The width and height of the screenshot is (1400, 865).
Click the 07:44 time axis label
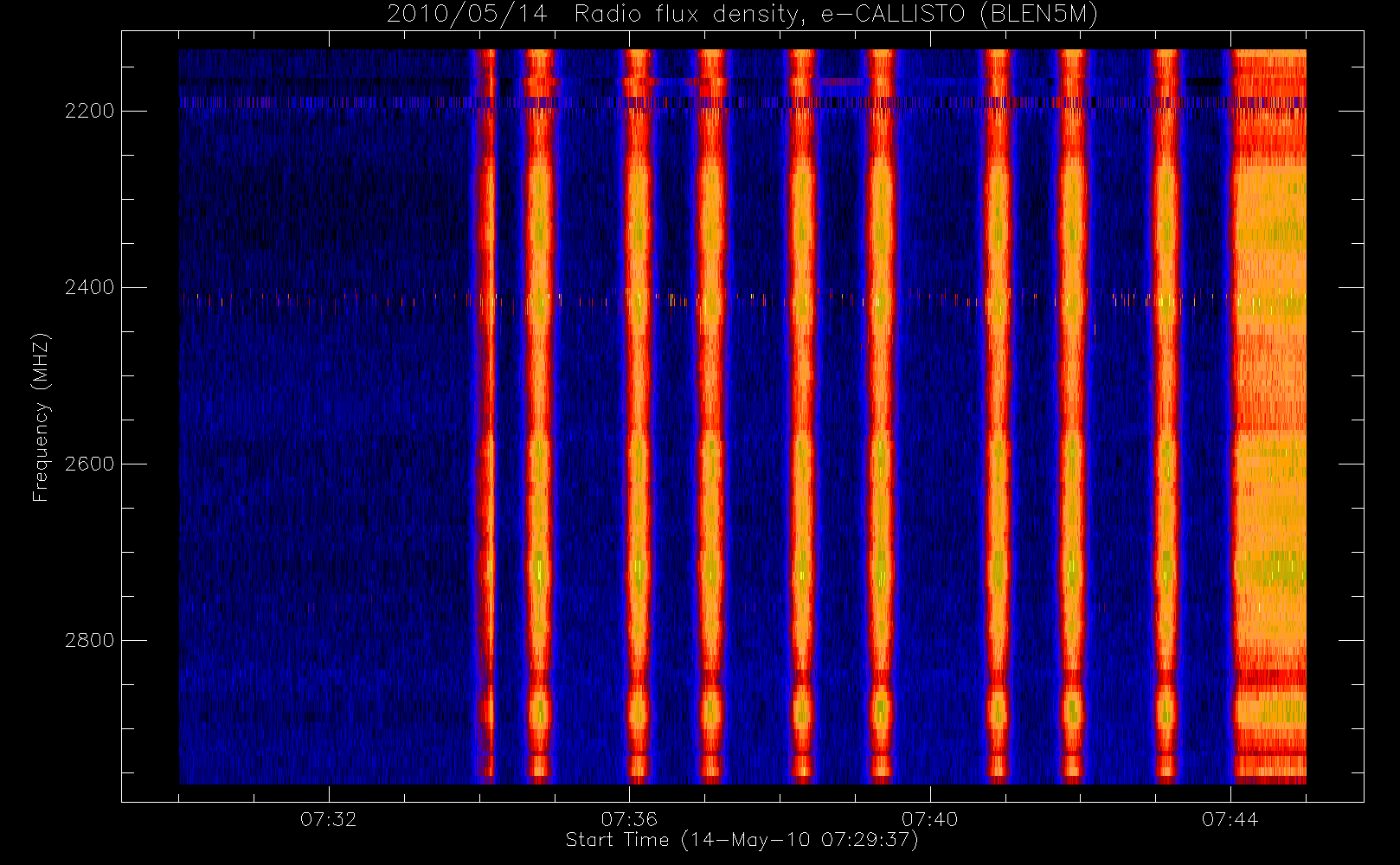coord(1230,819)
